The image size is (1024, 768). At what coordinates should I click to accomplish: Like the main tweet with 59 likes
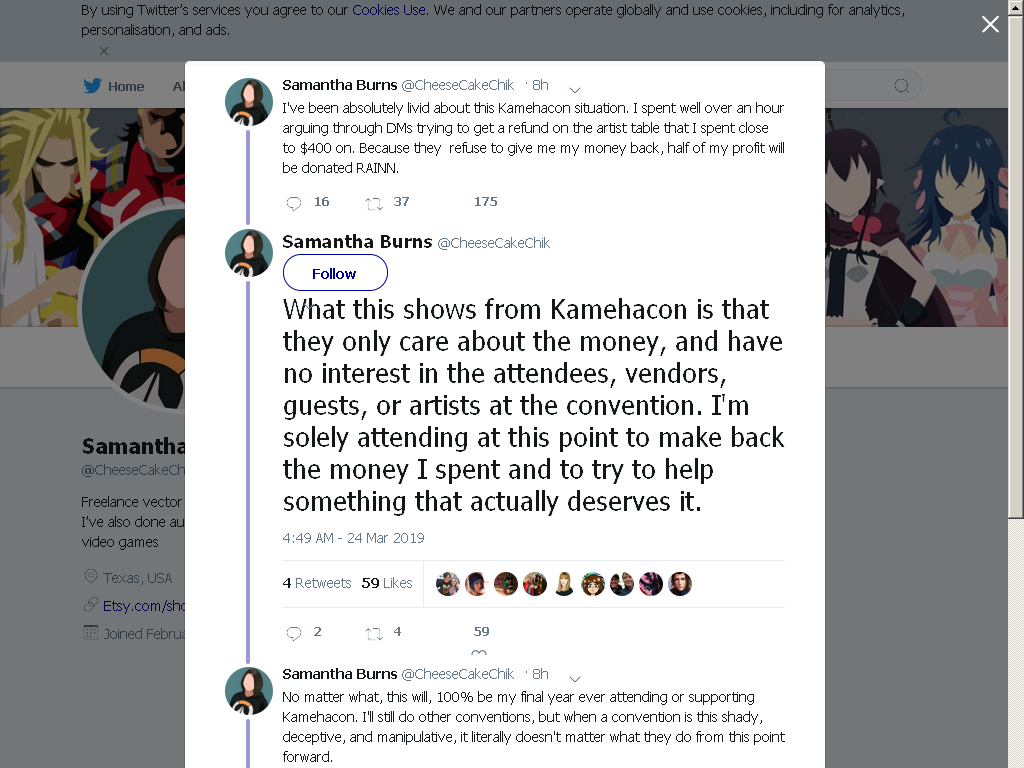(x=481, y=632)
